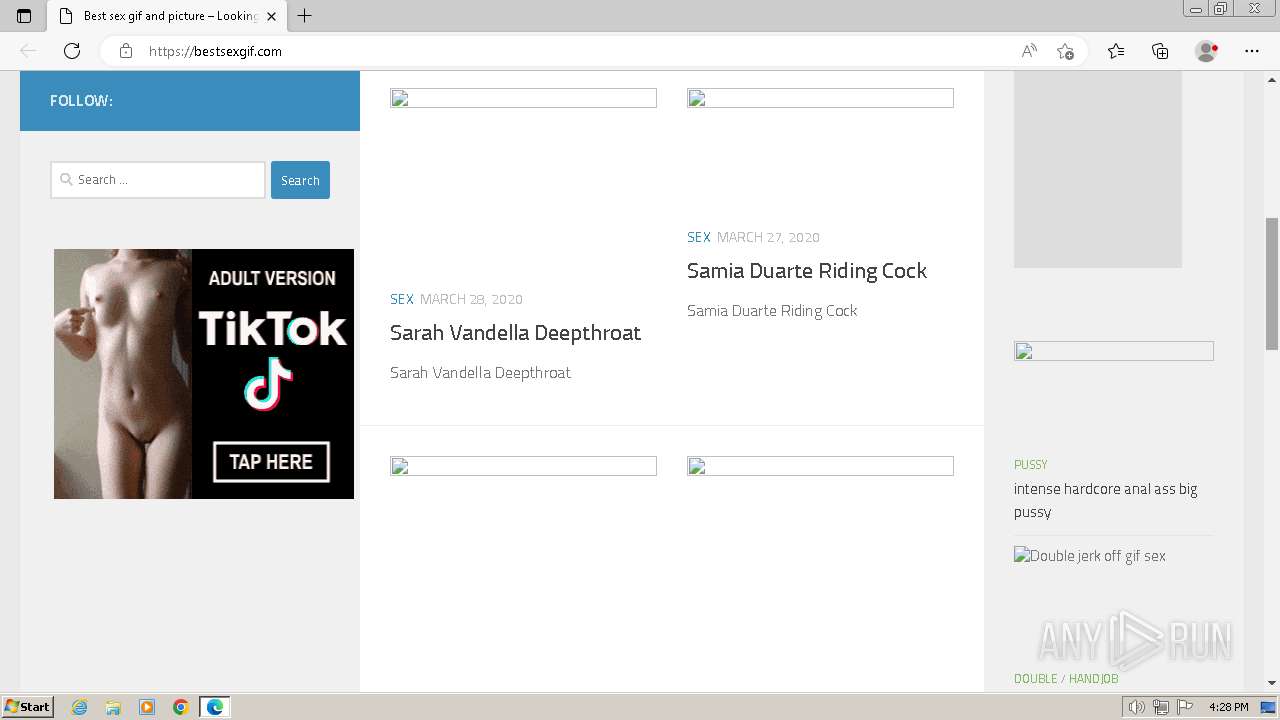The image size is (1280, 720).
Task: Click the TAP HERE button in the ad
Action: click(271, 462)
